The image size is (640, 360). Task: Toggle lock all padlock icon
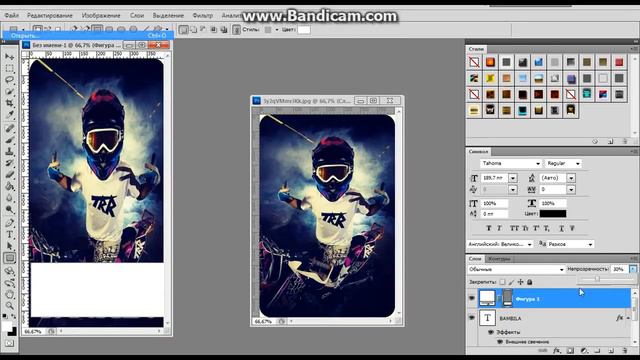point(529,282)
